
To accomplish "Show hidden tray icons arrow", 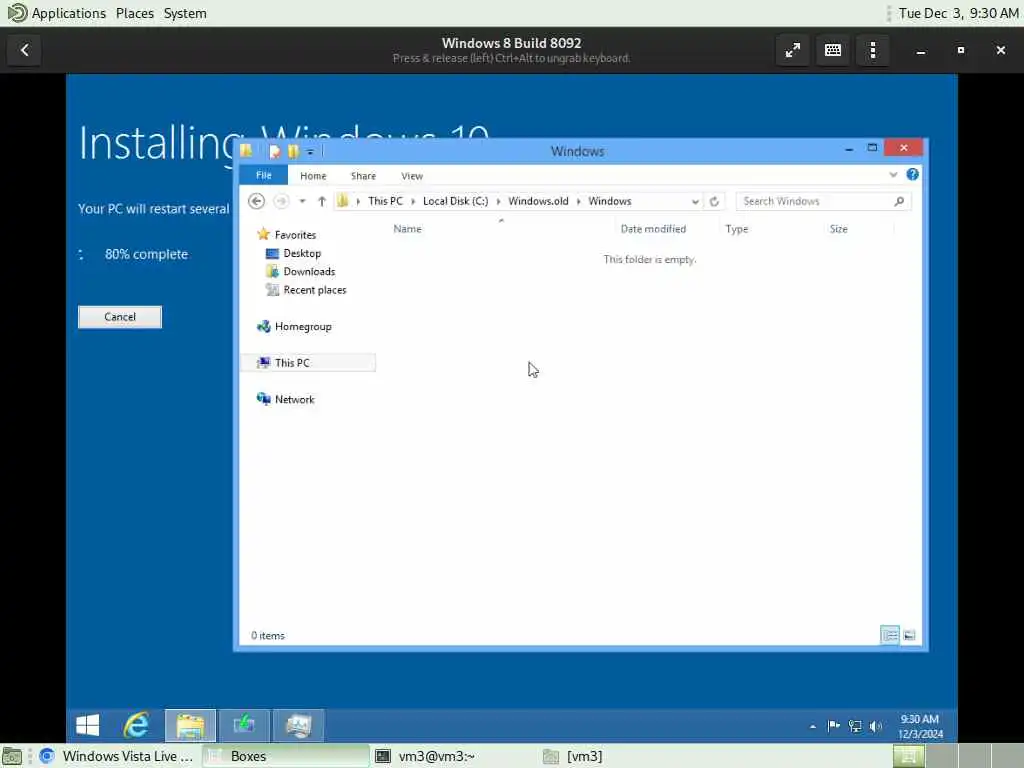I will [812, 726].
